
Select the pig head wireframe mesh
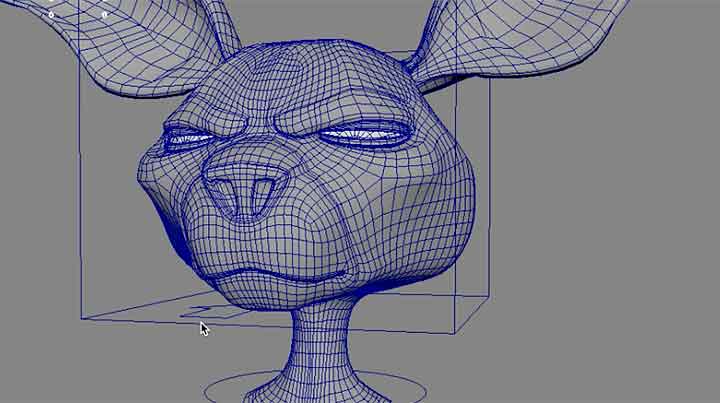click(x=306, y=174)
